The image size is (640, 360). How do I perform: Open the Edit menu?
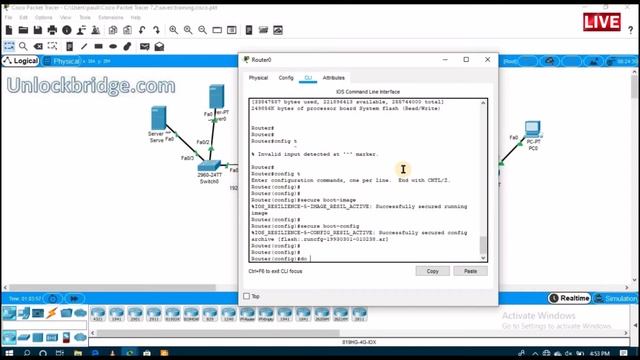(x=24, y=18)
